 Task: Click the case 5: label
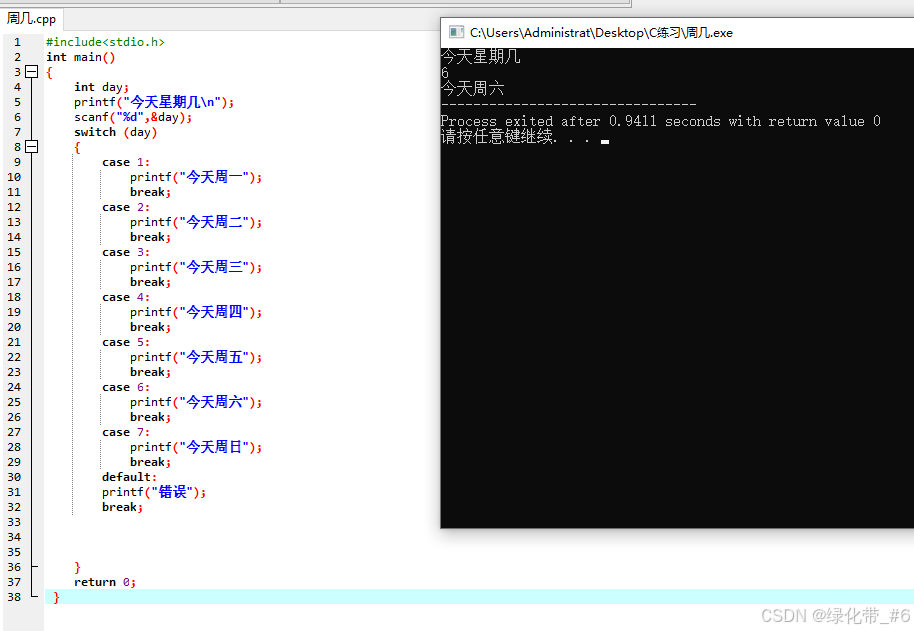(126, 342)
